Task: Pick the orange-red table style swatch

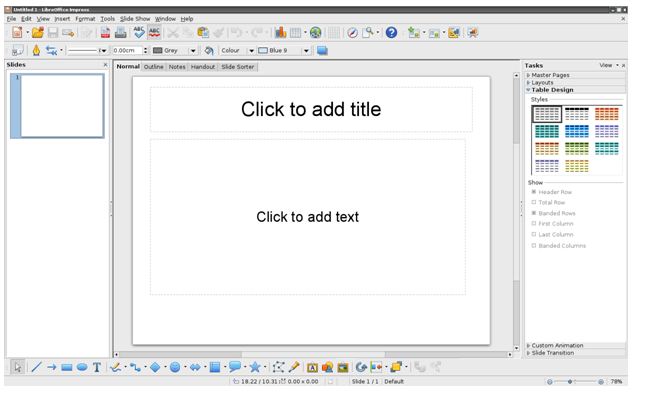Action: click(x=607, y=113)
